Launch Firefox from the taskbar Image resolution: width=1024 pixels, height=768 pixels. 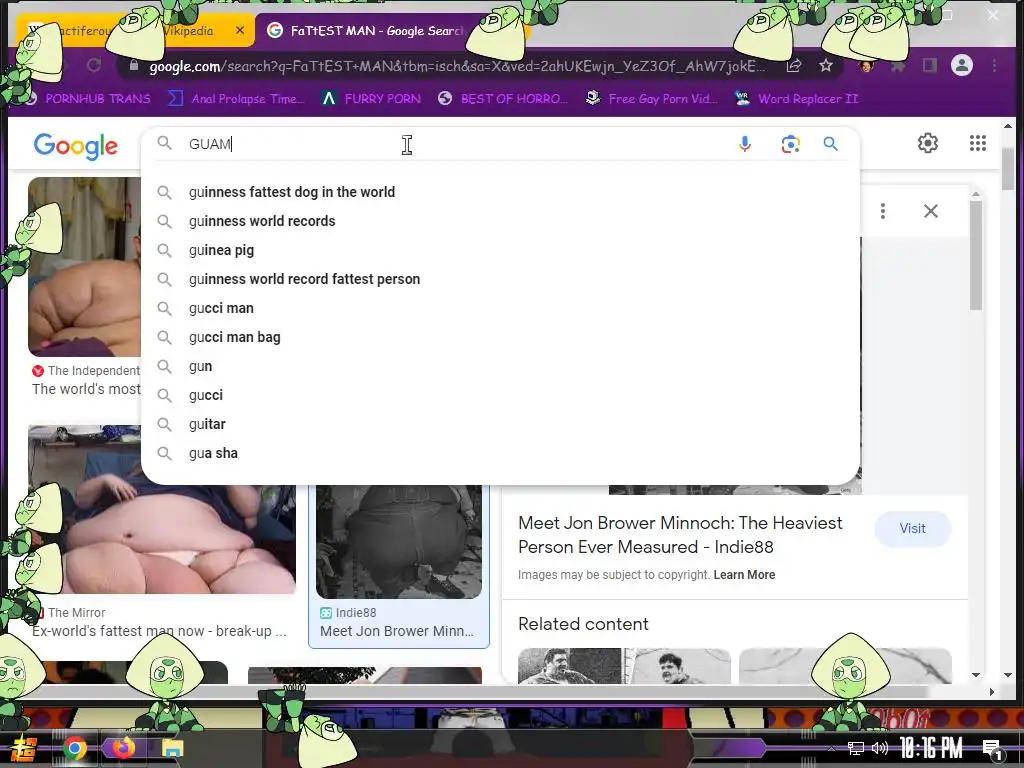tap(123, 748)
